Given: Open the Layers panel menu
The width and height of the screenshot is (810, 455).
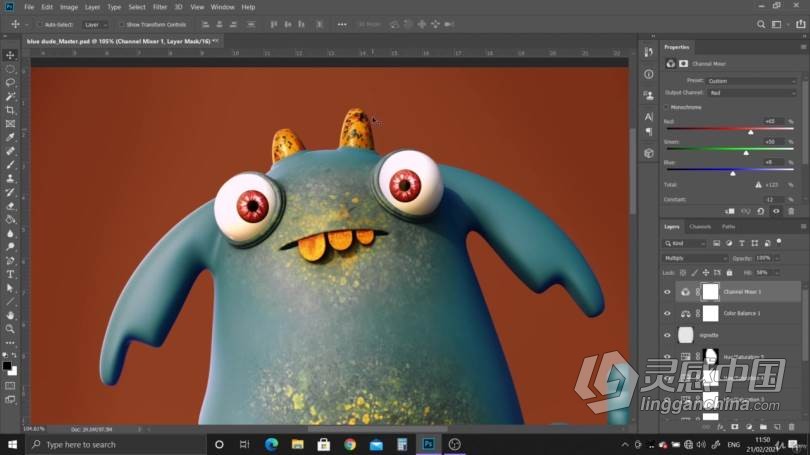Looking at the screenshot, I should [x=803, y=227].
